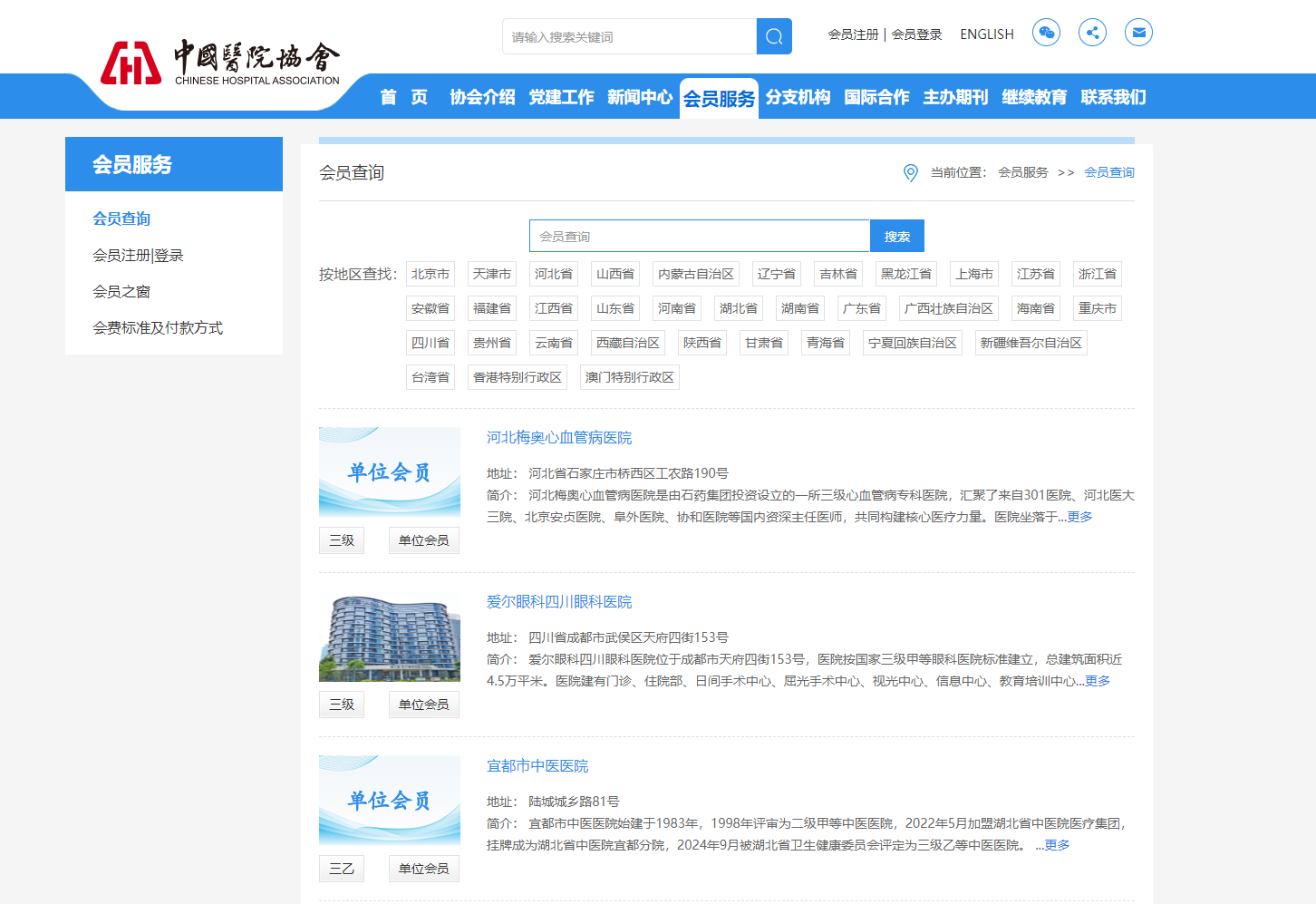The image size is (1316, 904).
Task: Filter members by 河北省
Action: pos(554,274)
